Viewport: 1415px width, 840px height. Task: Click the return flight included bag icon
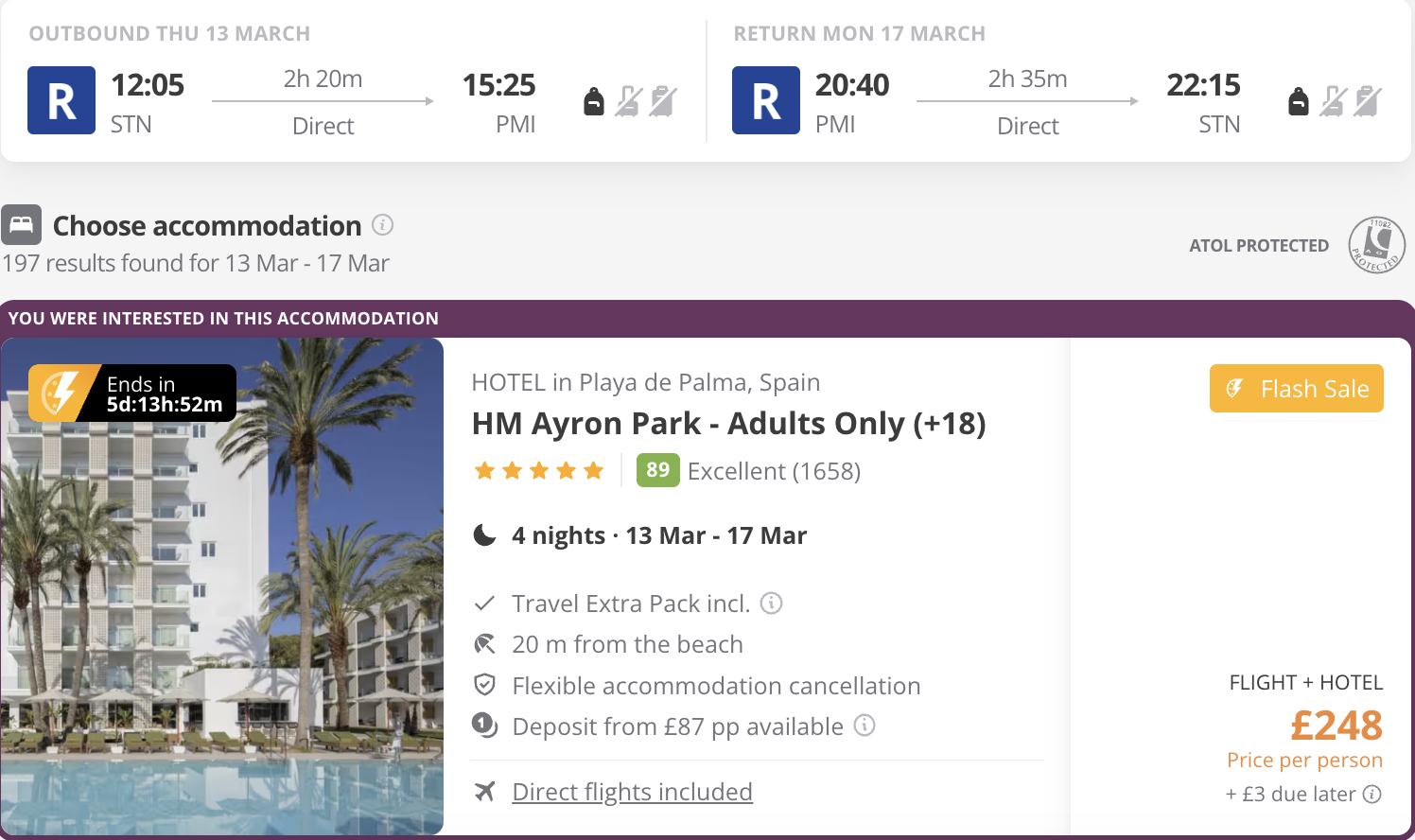pos(1299,101)
